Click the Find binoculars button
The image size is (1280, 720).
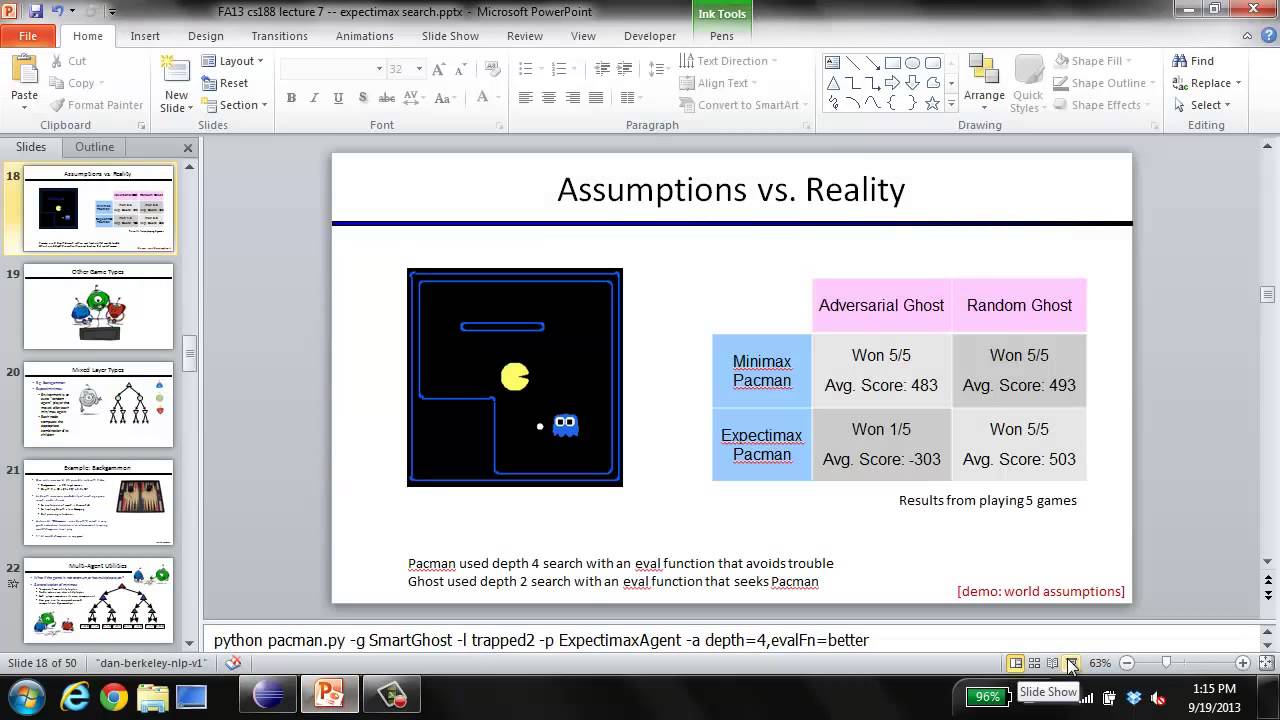pyautogui.click(x=1193, y=61)
